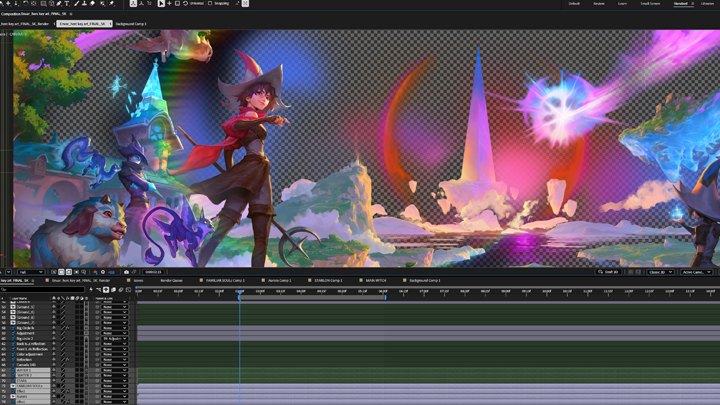Select the Selection arrow tool
Viewport: 720px width, 405px height.
click(161, 3)
